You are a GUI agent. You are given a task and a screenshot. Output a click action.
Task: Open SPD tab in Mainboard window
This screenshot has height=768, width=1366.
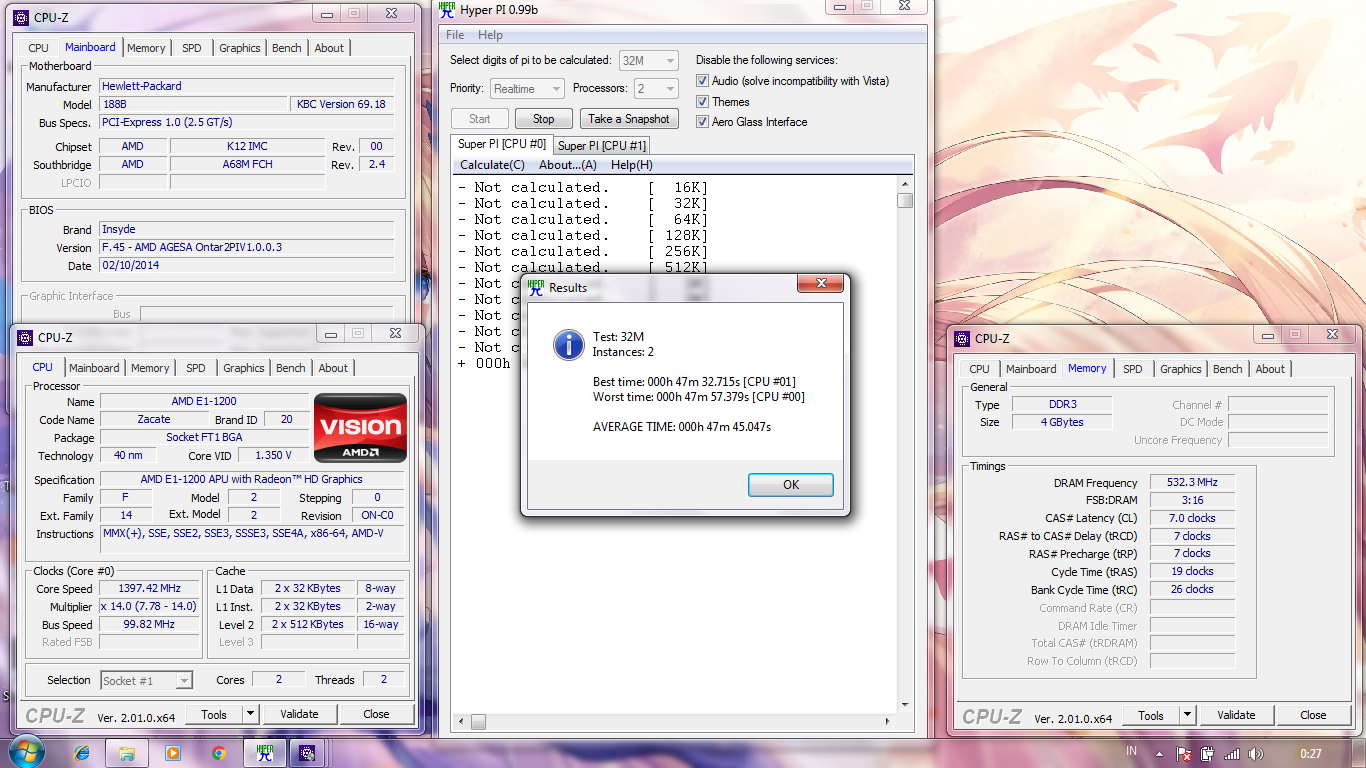[191, 48]
